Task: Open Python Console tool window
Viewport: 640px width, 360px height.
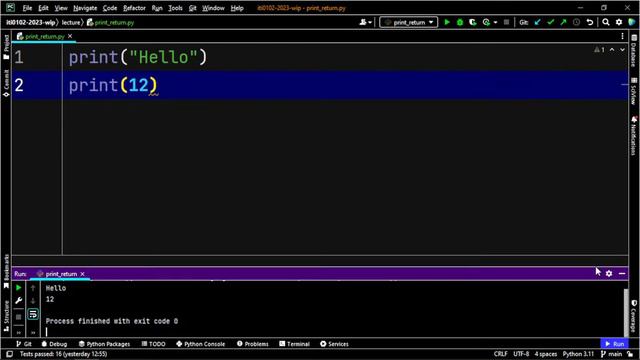Action: pyautogui.click(x=201, y=344)
